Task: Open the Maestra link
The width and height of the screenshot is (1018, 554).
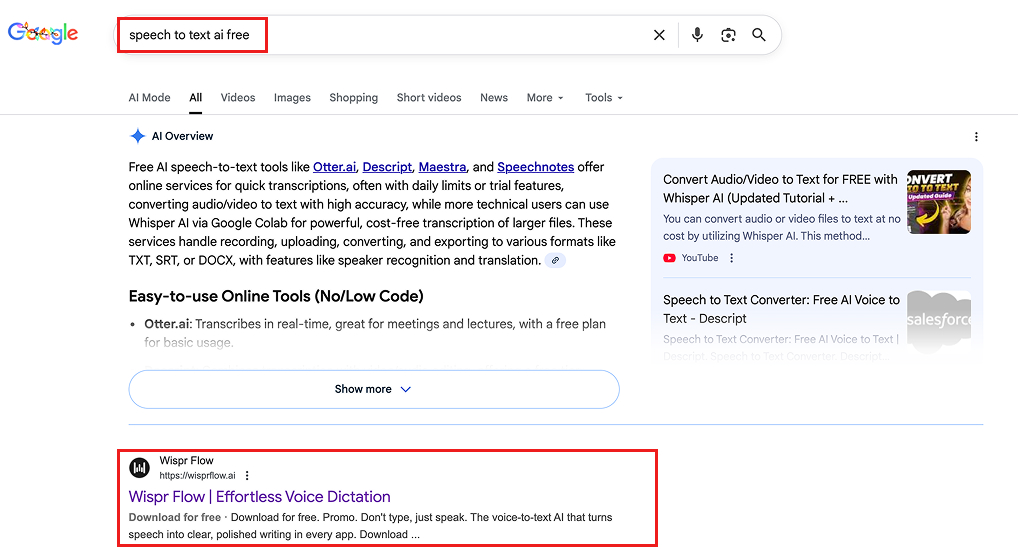Action: (442, 167)
